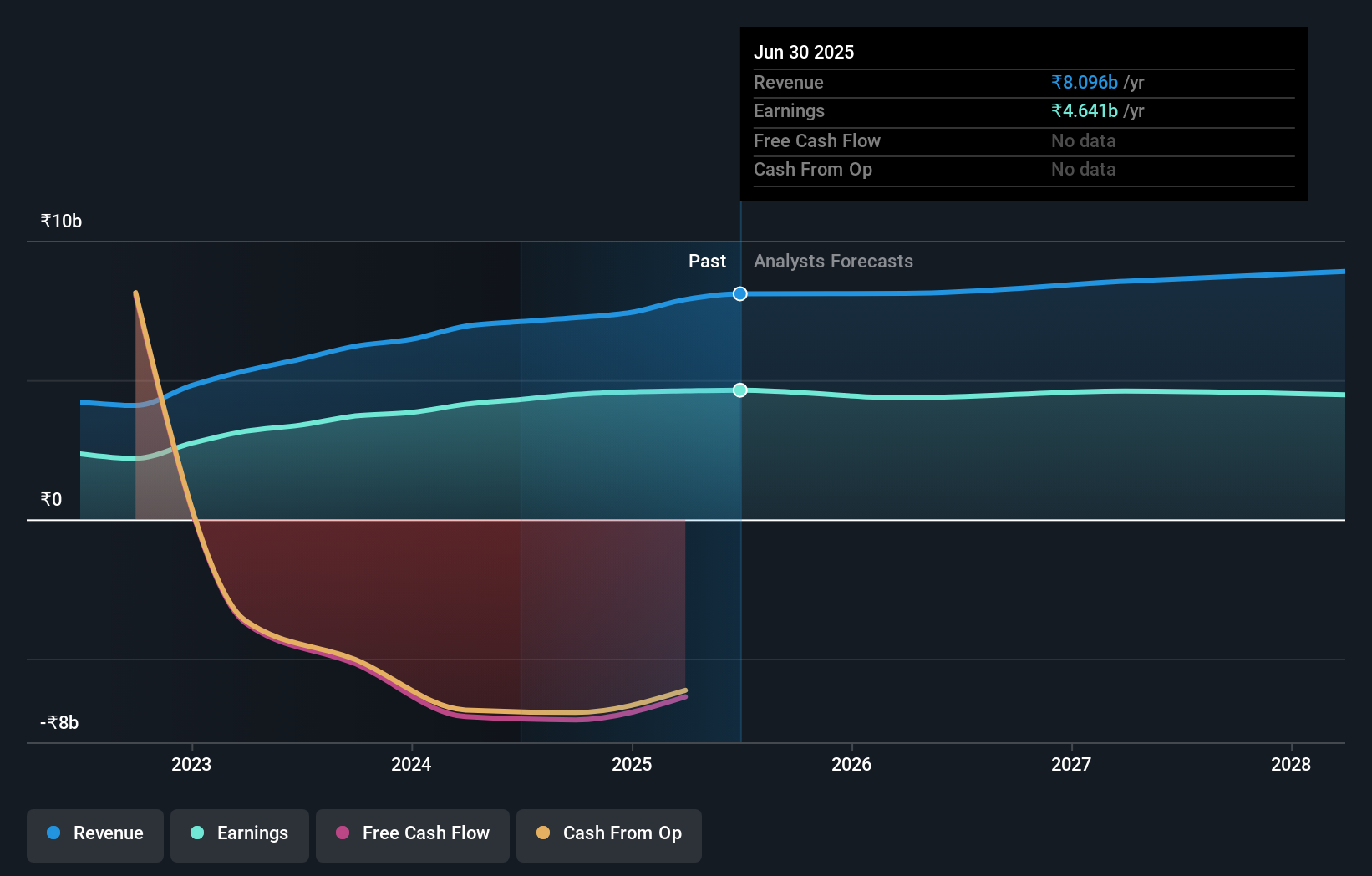Click the Revenue value ₹8.096b in tooltip

pos(1083,82)
